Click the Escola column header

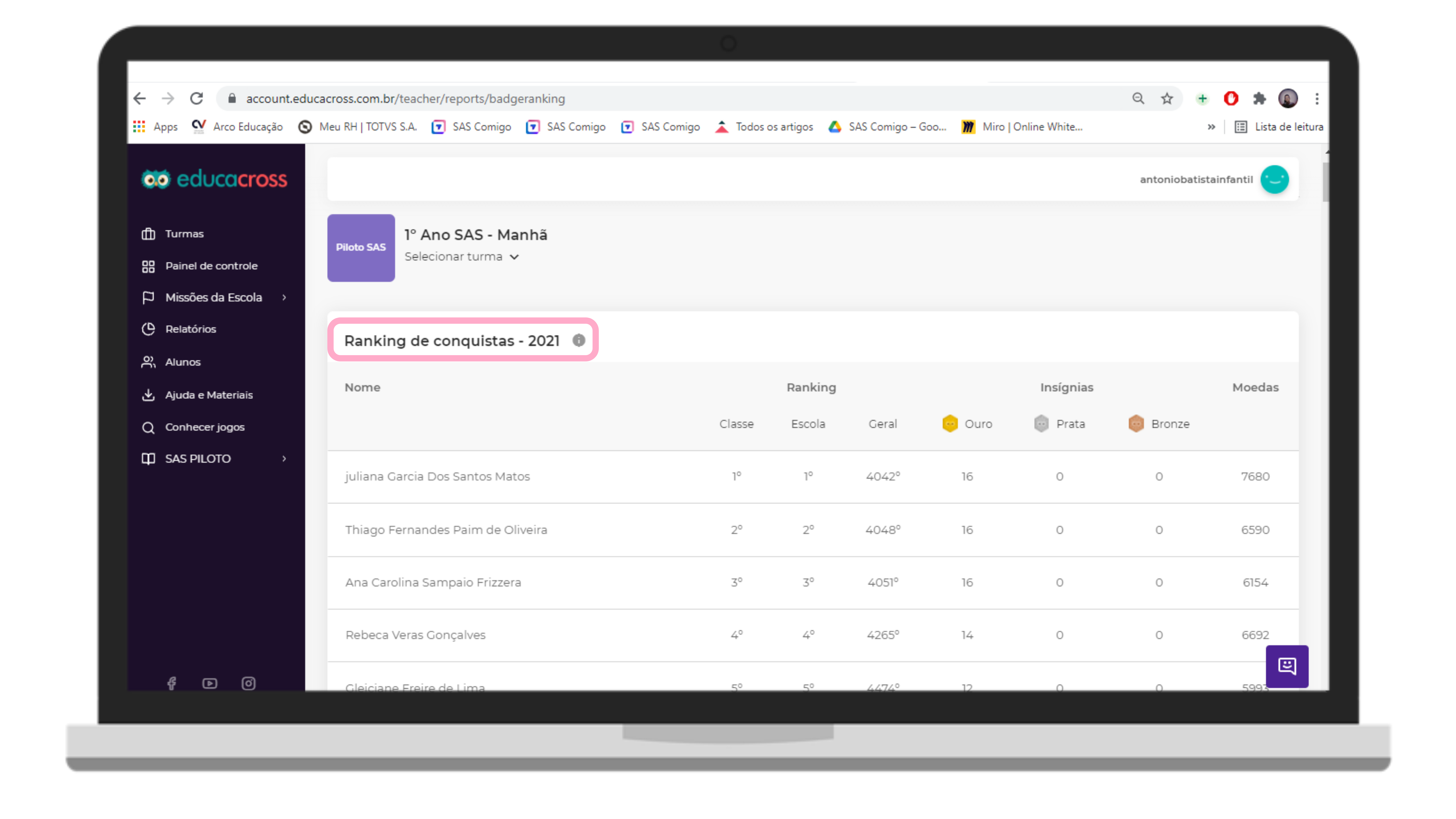(x=808, y=423)
